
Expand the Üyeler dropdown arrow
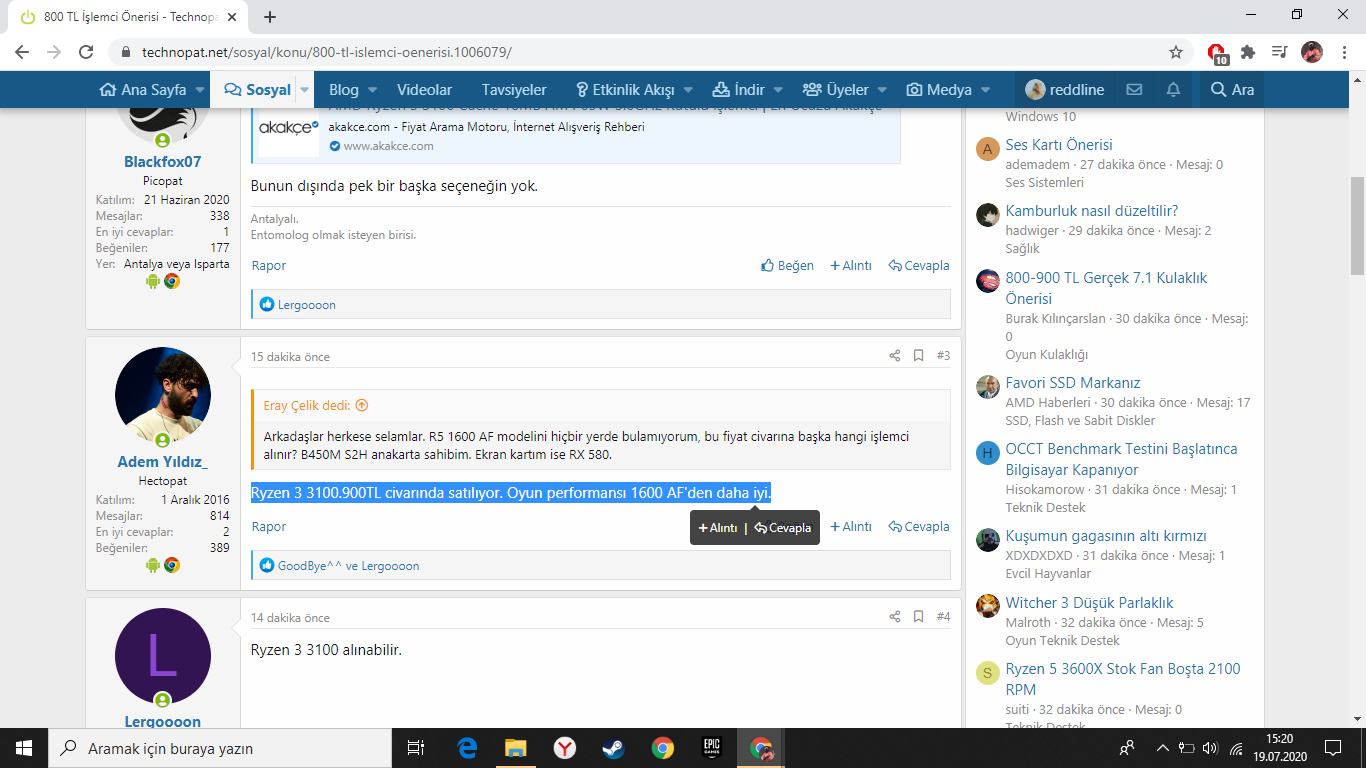pyautogui.click(x=882, y=90)
